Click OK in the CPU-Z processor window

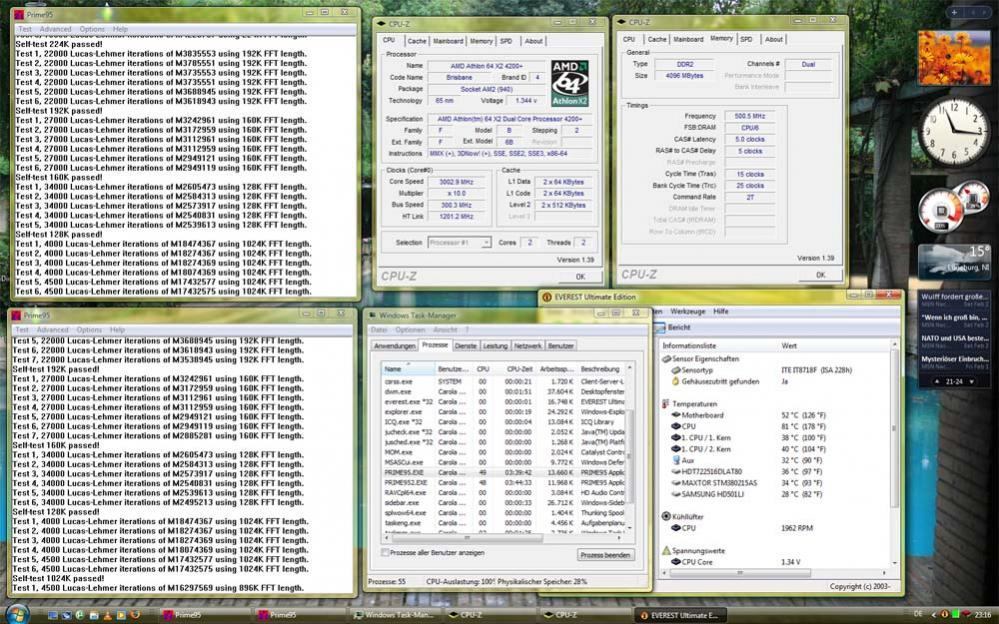580,277
